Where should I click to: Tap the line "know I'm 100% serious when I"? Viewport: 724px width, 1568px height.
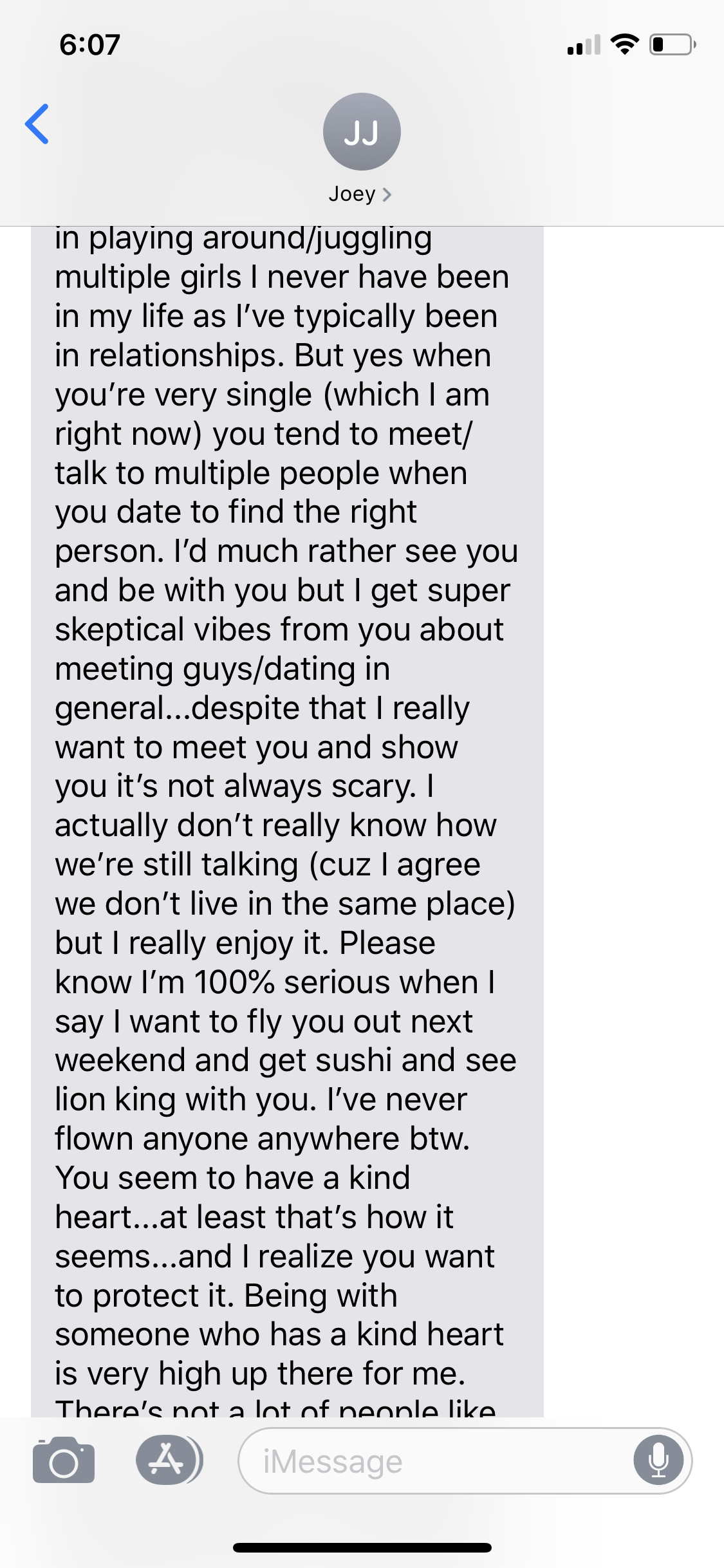[275, 982]
